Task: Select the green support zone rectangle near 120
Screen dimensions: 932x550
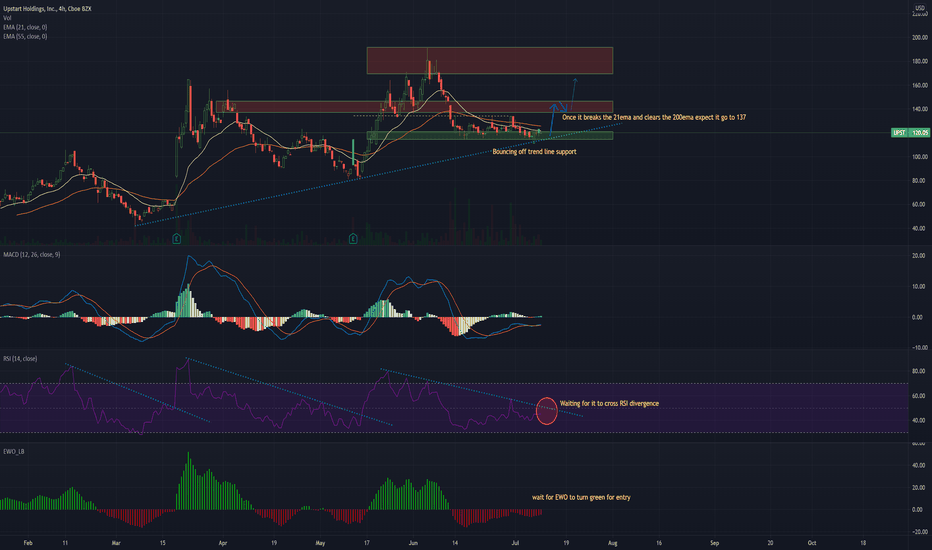Action: [x=490, y=136]
